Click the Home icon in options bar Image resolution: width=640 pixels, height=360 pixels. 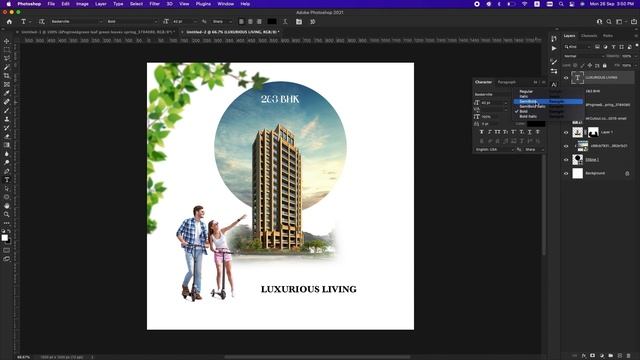(x=9, y=22)
